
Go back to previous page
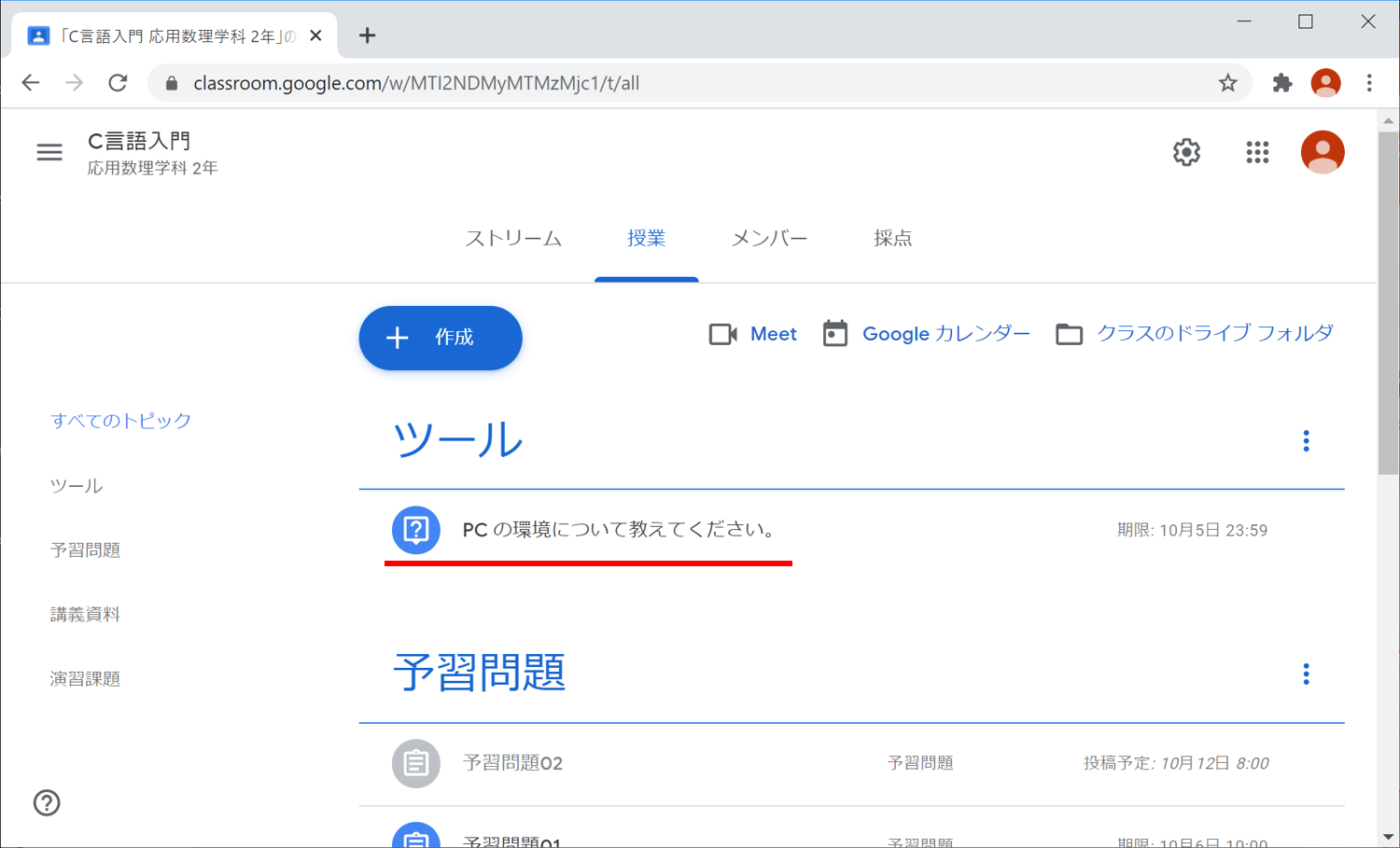point(31,83)
